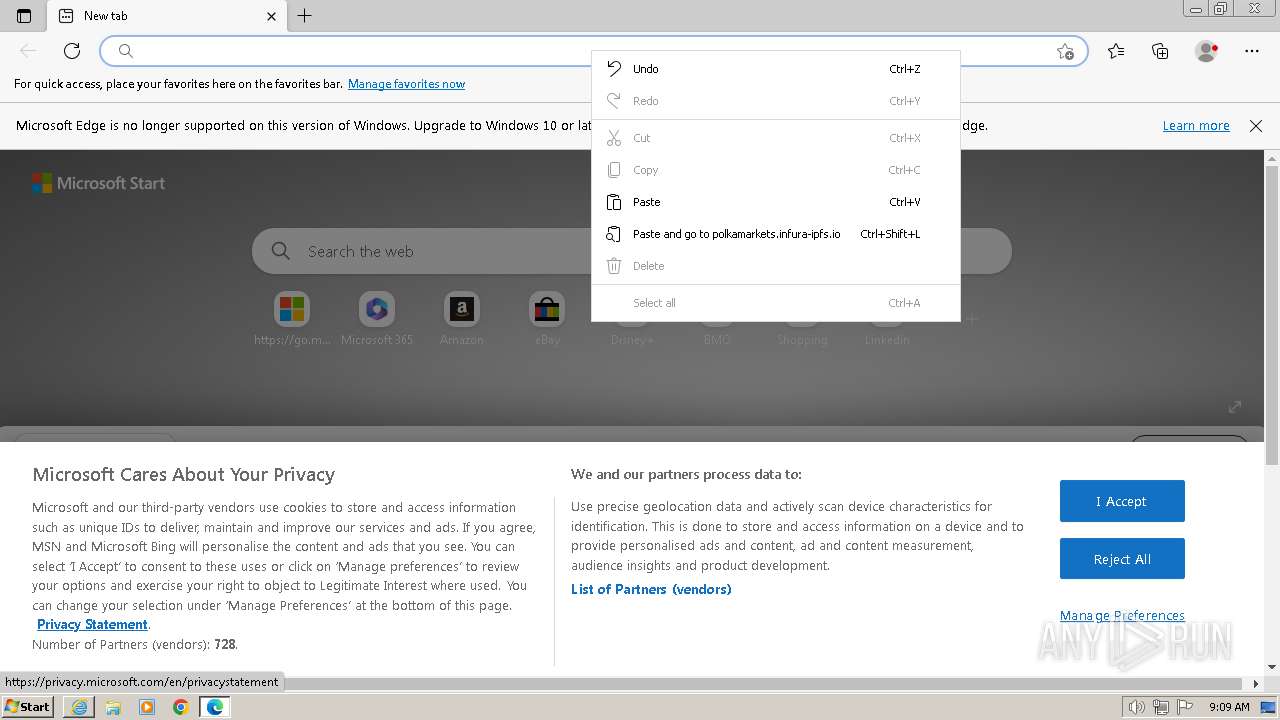Click Manage favorites now link
The image size is (1280, 720).
coord(406,84)
